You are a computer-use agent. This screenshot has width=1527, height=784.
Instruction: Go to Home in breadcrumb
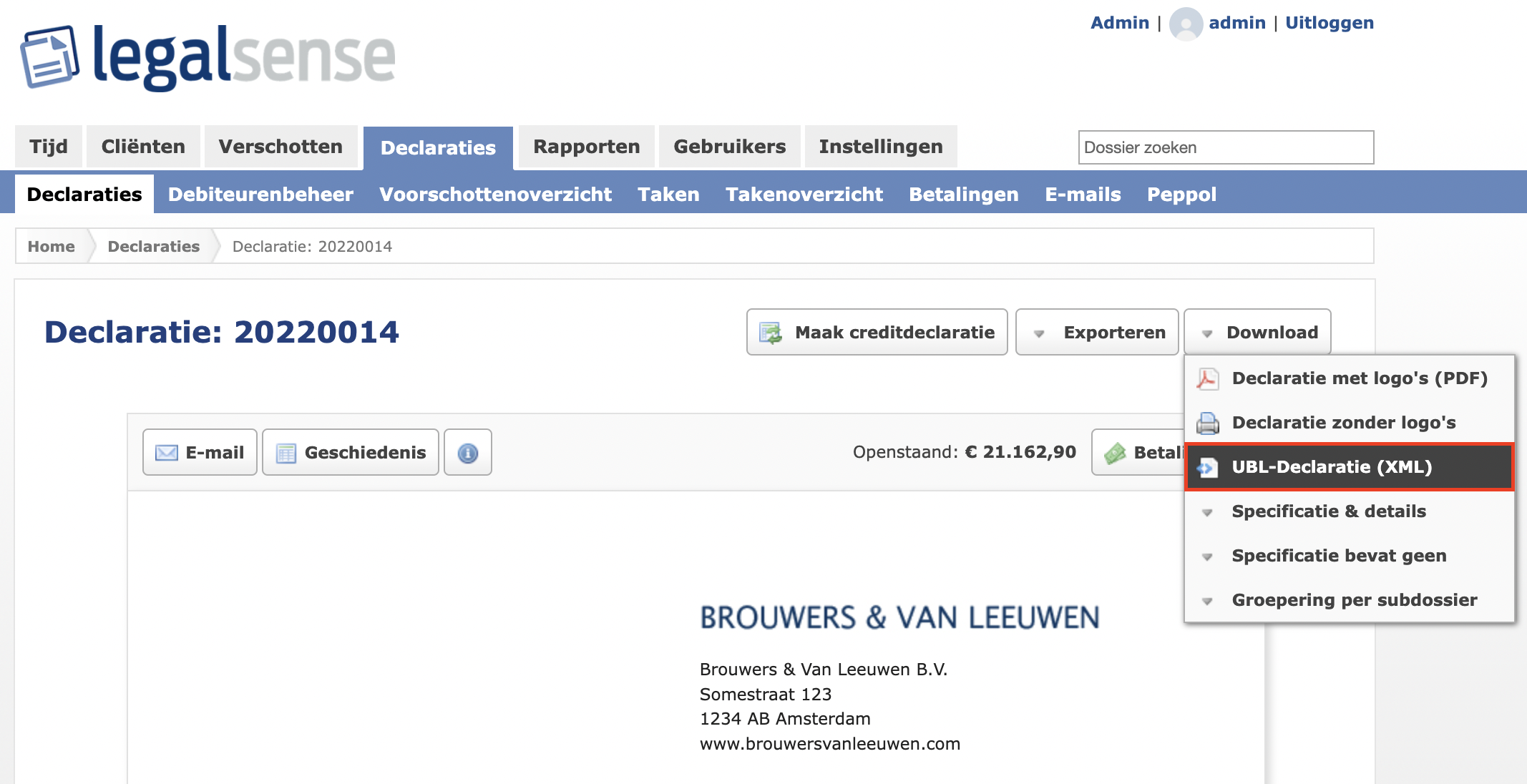(x=51, y=246)
